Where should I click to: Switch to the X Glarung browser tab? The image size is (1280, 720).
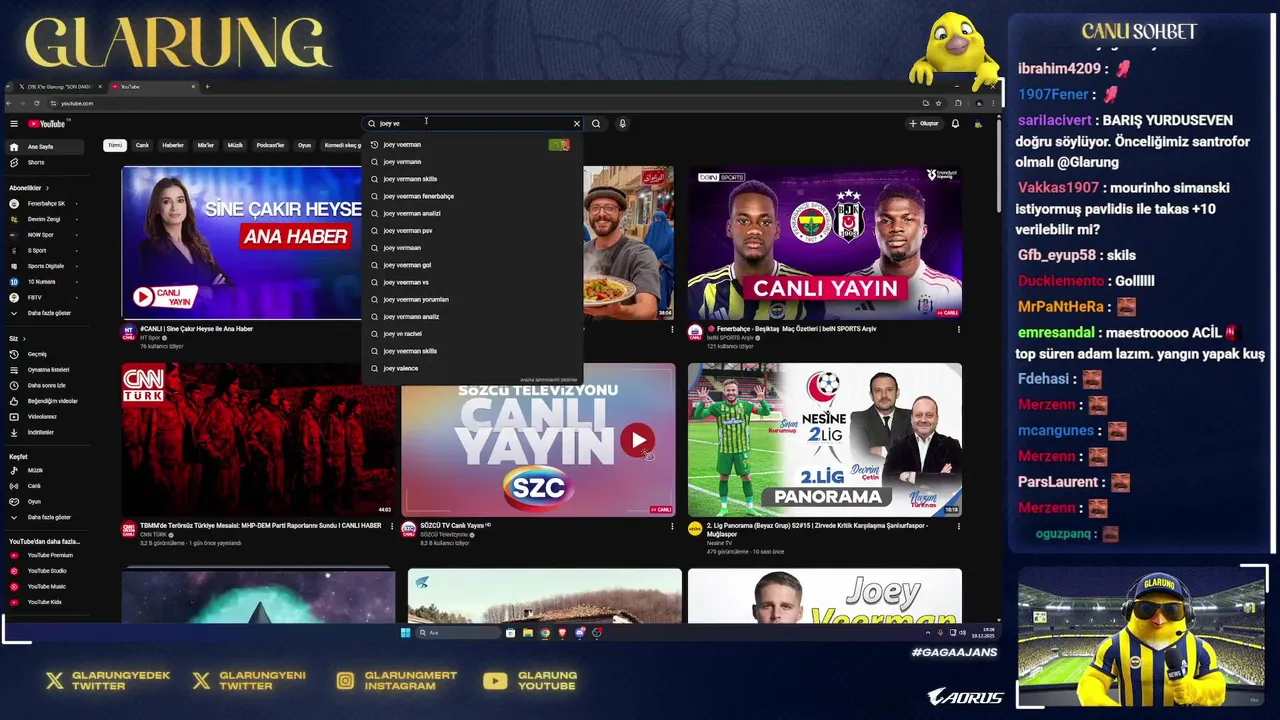(x=58, y=87)
